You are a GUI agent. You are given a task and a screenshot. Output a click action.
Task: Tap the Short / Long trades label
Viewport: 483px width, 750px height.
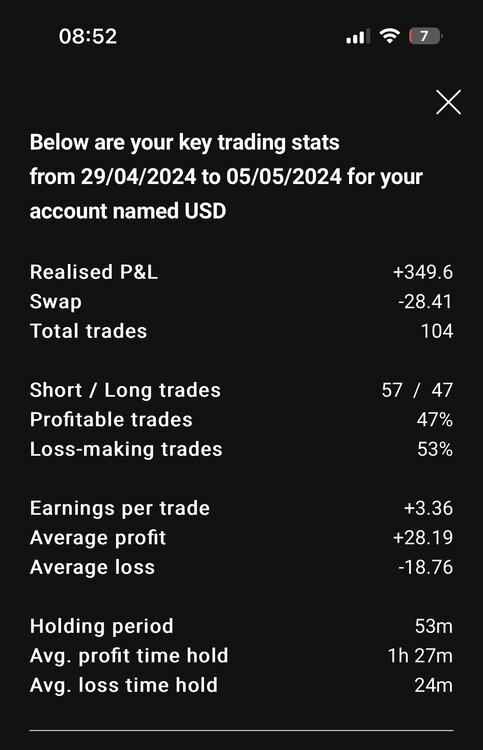(x=125, y=390)
